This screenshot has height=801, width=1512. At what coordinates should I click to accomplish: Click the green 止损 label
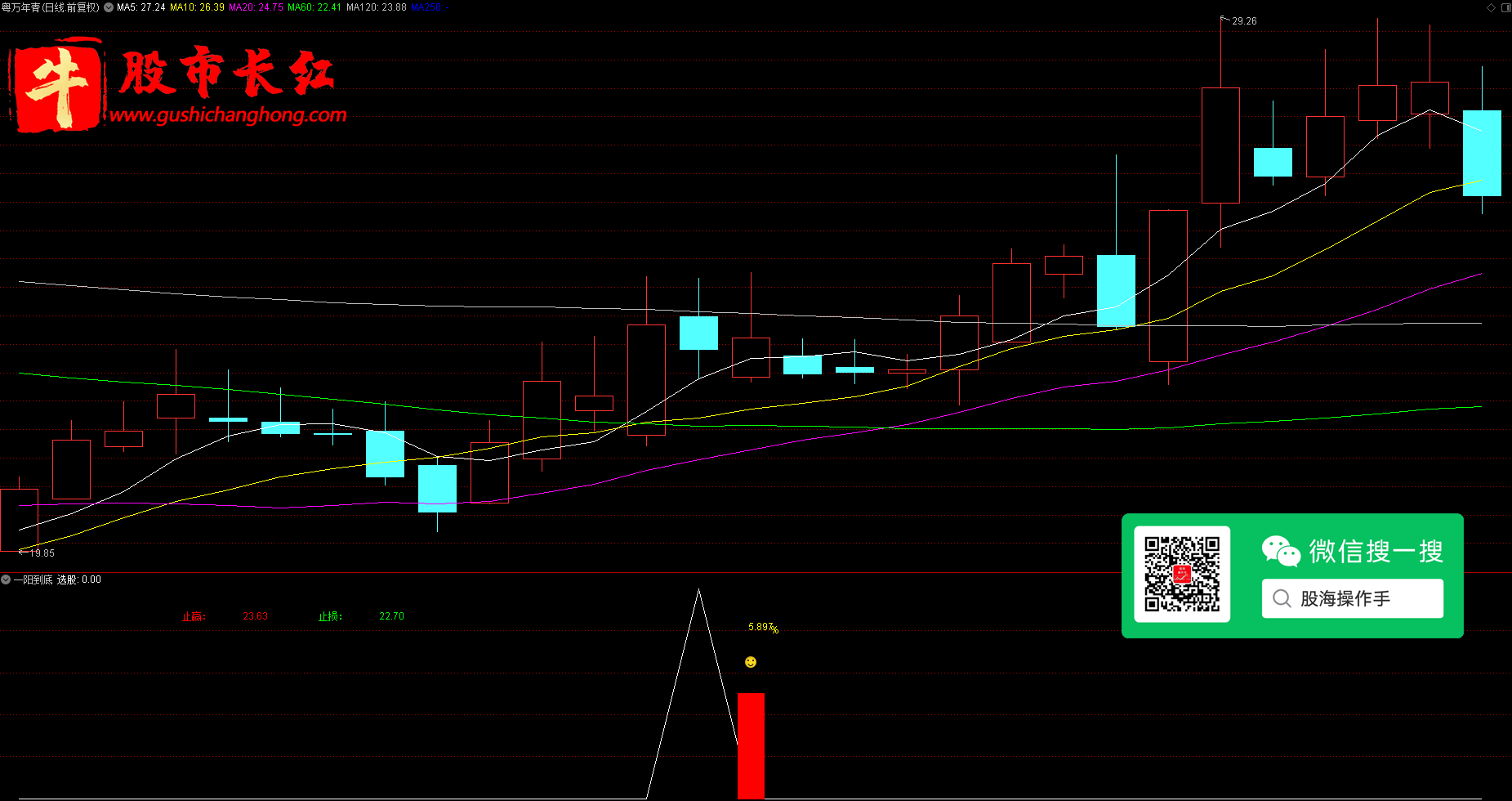(x=330, y=616)
